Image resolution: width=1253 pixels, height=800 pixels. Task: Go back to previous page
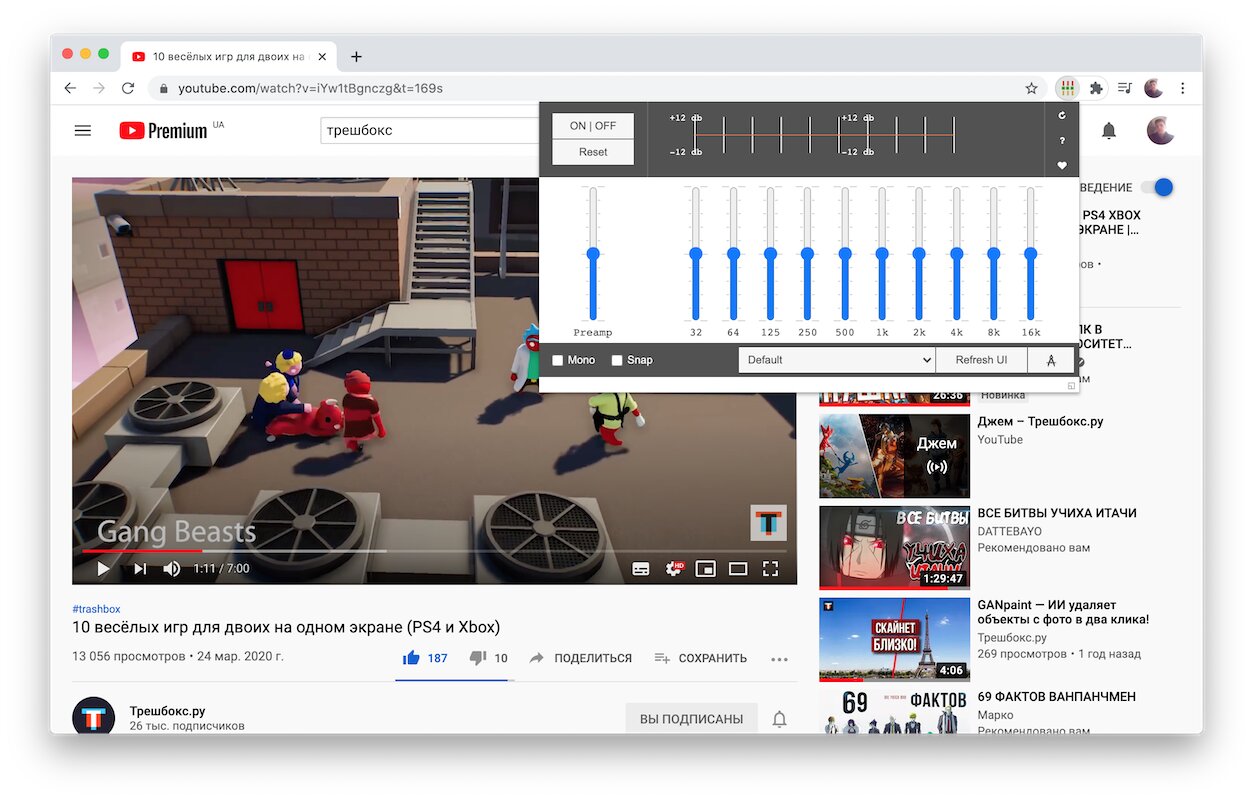click(70, 88)
